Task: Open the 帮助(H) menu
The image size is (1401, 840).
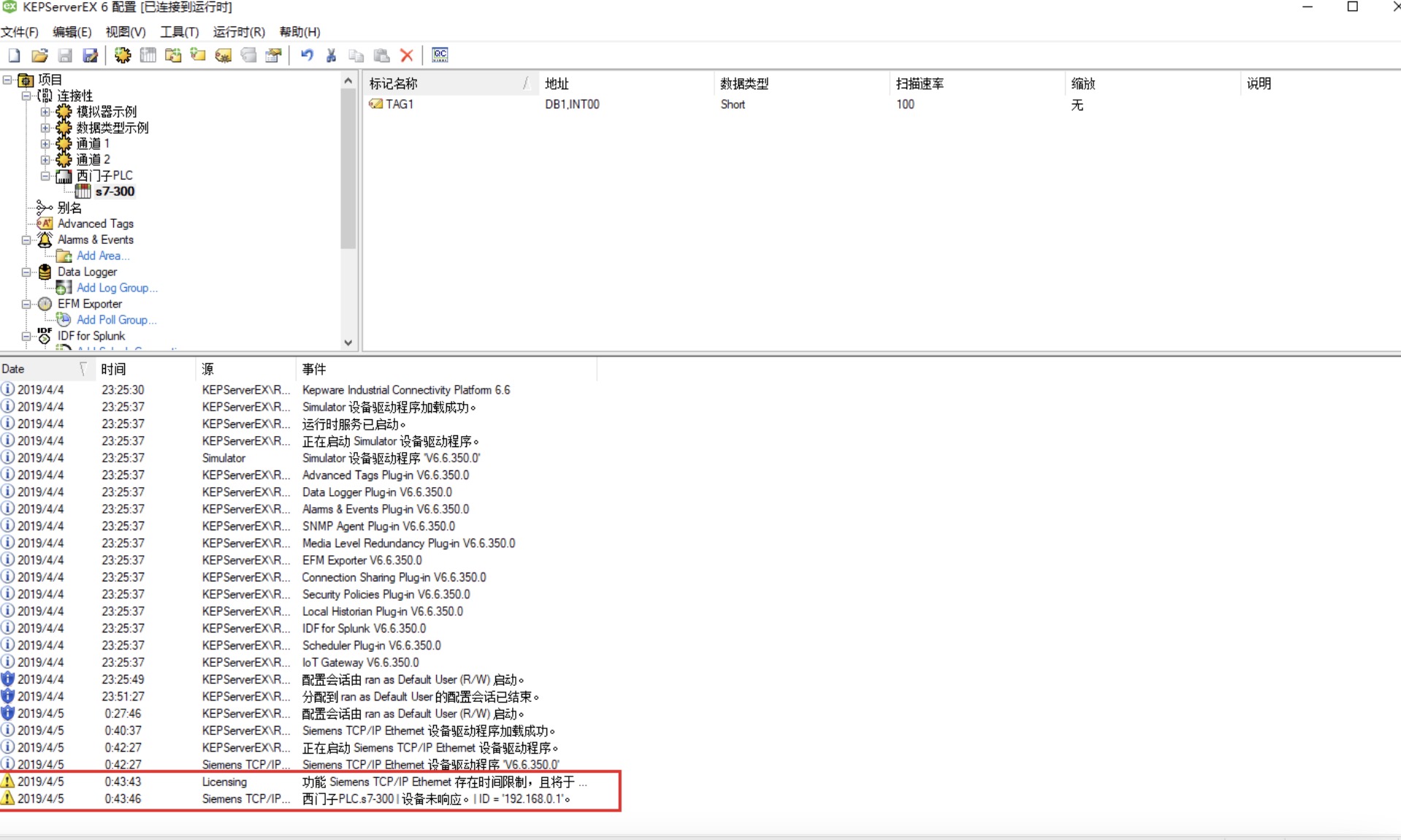Action: (x=300, y=31)
